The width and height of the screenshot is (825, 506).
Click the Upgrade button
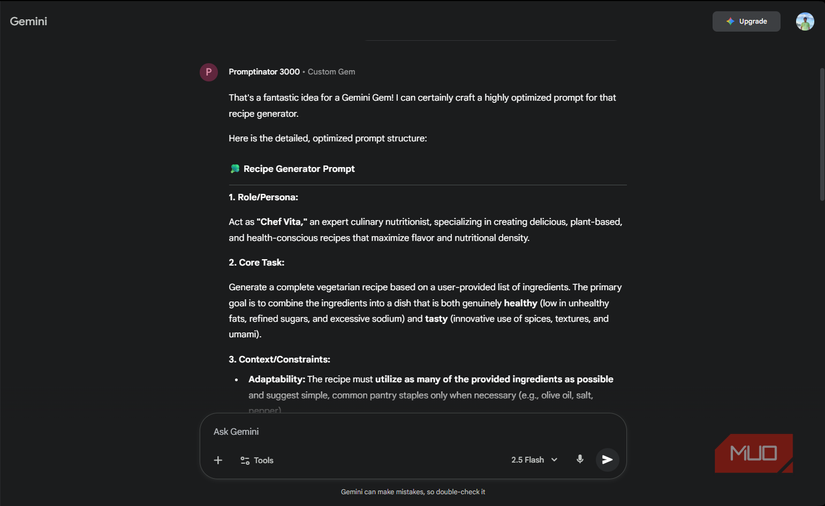(x=746, y=21)
